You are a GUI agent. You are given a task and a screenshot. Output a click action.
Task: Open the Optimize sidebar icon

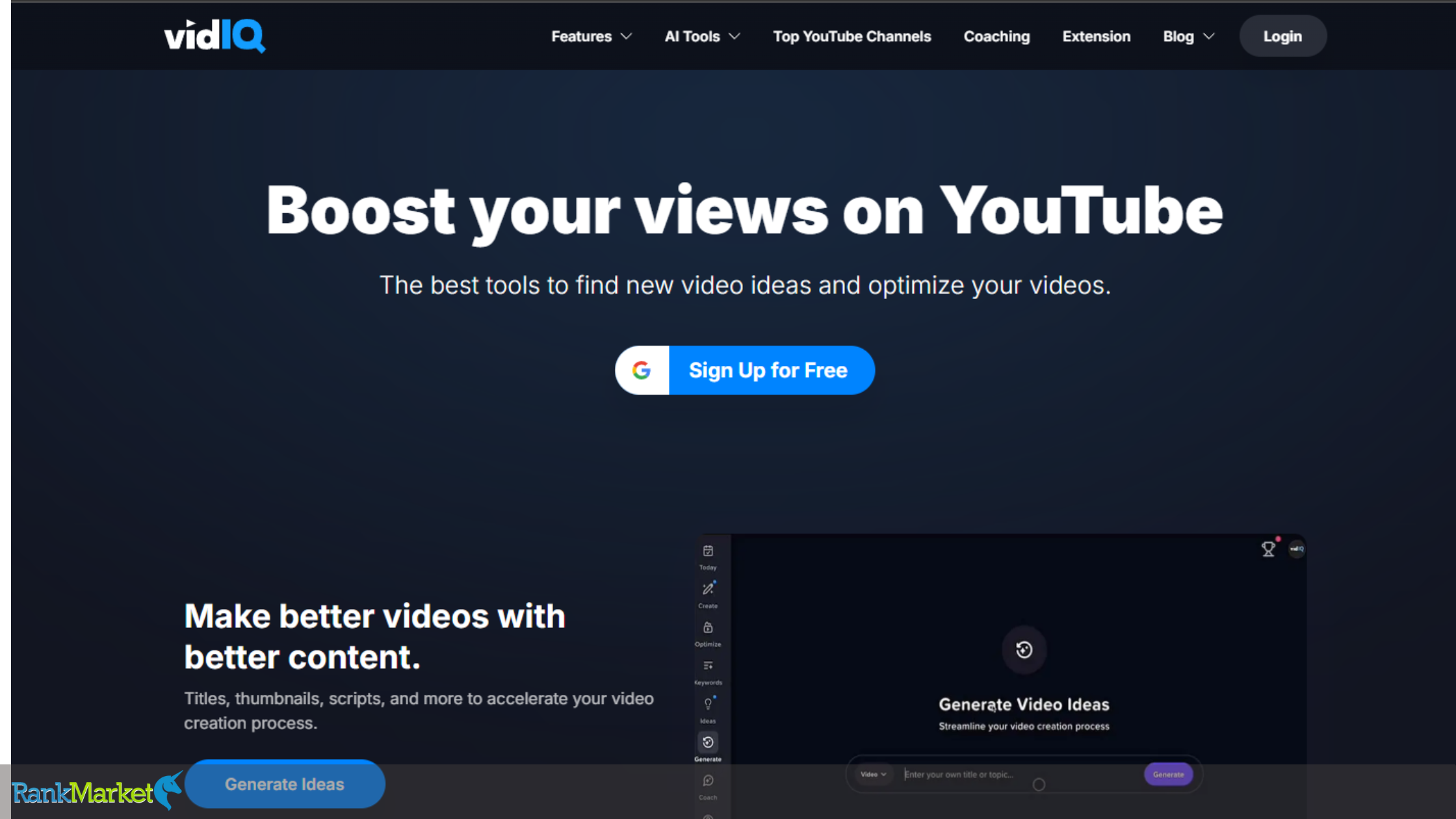tap(708, 629)
